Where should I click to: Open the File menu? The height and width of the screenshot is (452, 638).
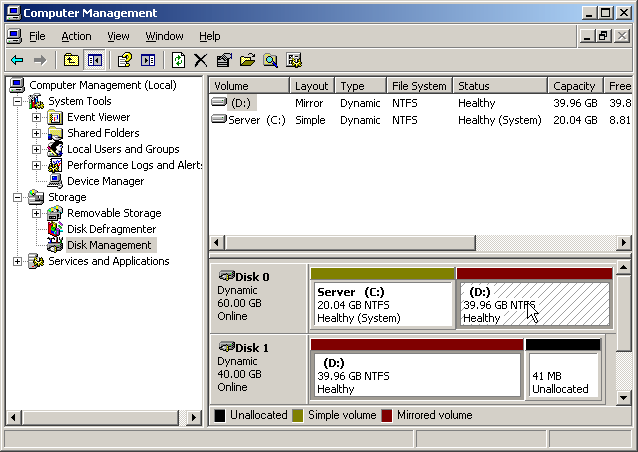point(37,36)
